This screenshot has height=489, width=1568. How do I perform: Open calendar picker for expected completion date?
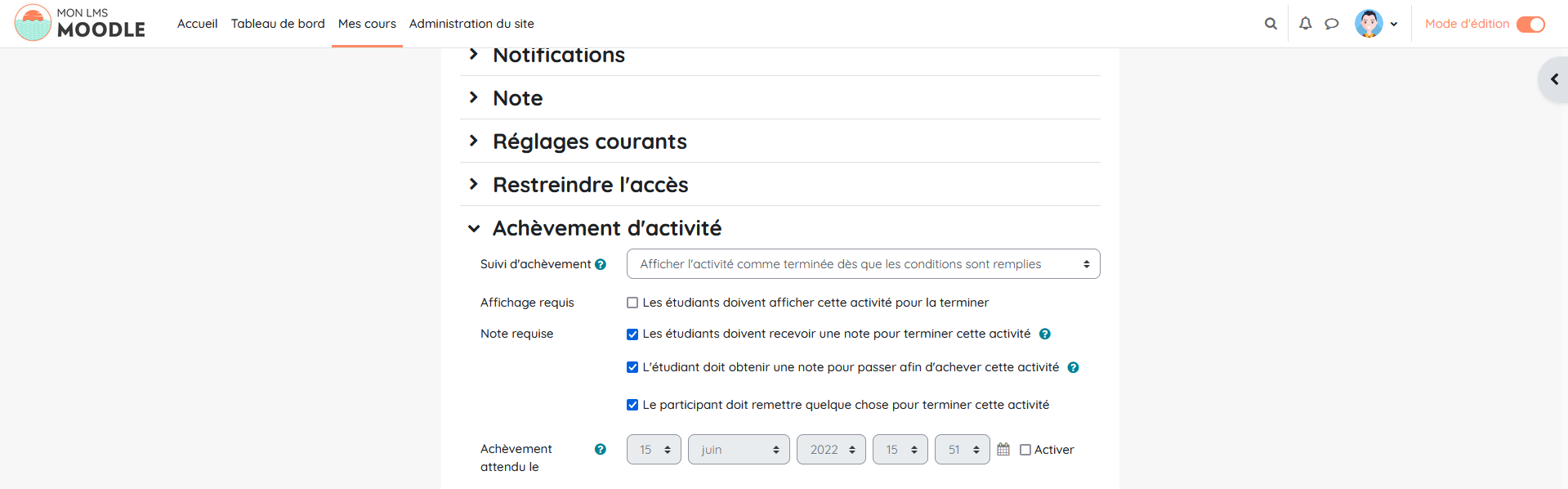pyautogui.click(x=1003, y=449)
